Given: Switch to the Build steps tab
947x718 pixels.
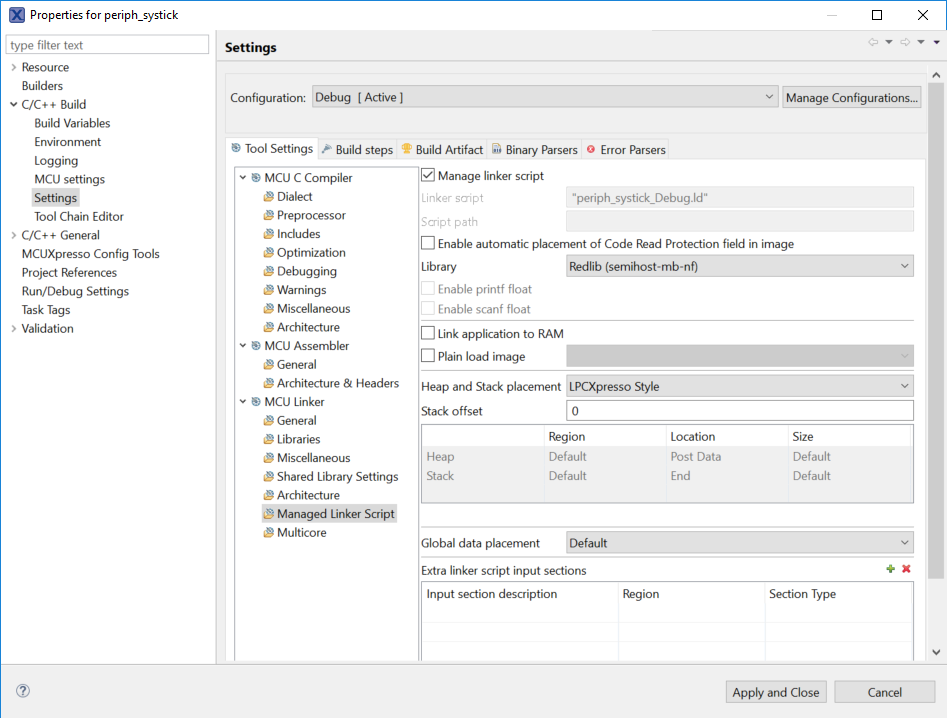Looking at the screenshot, I should coord(358,150).
